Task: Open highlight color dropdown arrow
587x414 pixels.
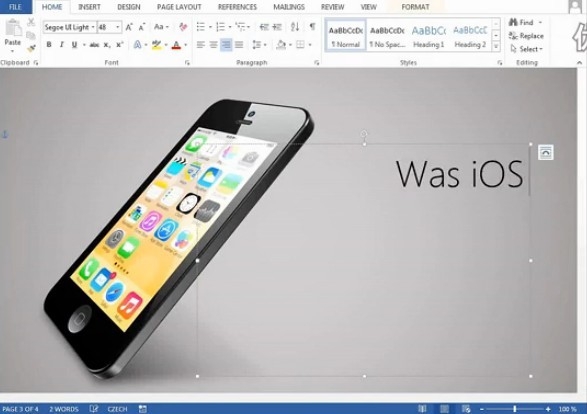Action: click(x=165, y=45)
